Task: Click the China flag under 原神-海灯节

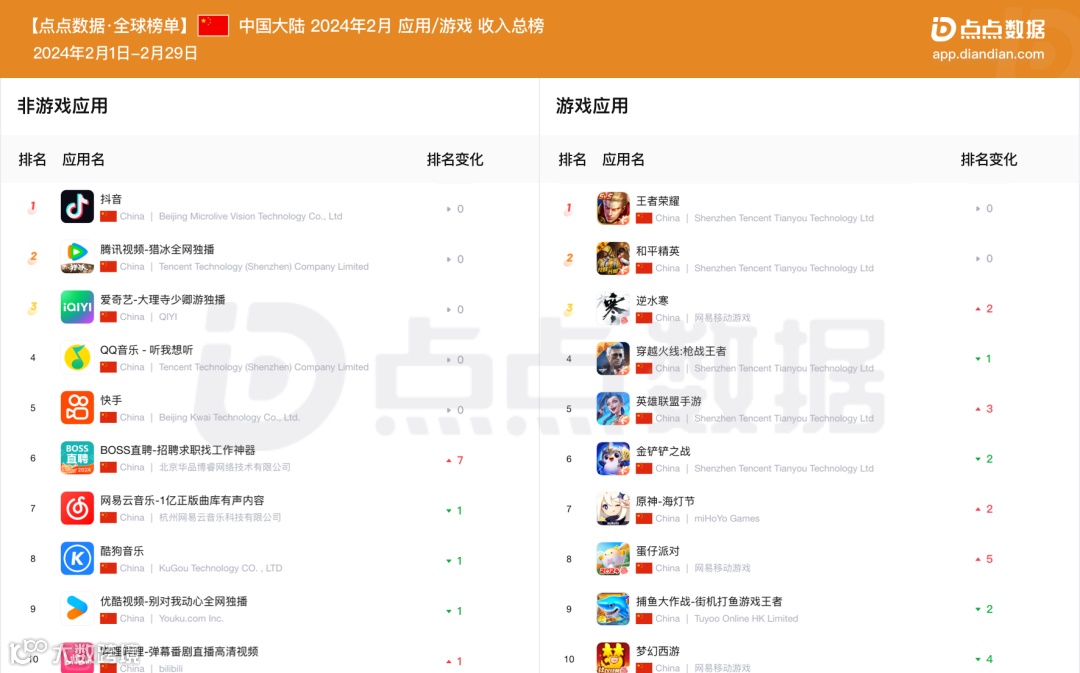Action: [644, 519]
